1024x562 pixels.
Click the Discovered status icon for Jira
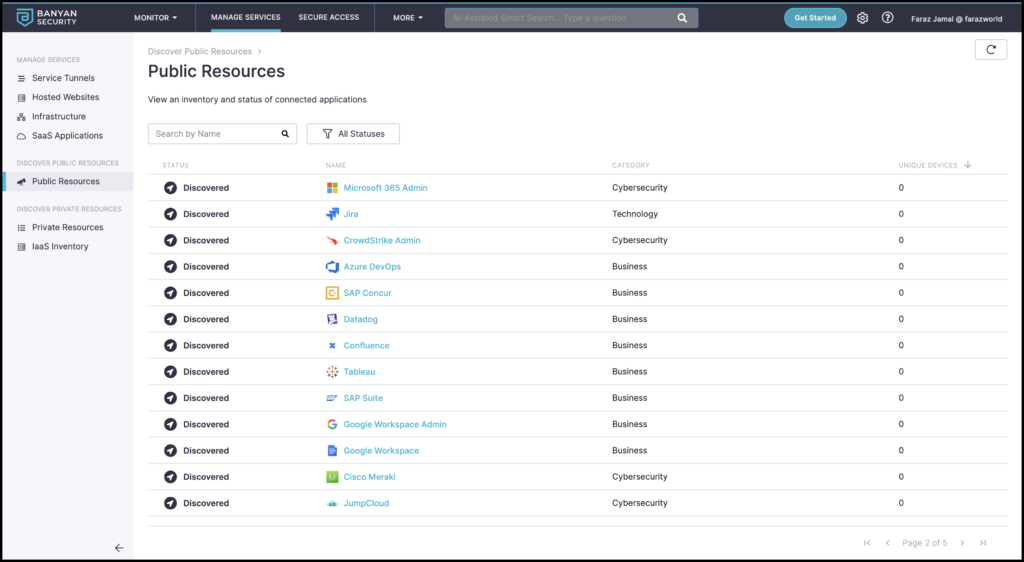170,214
